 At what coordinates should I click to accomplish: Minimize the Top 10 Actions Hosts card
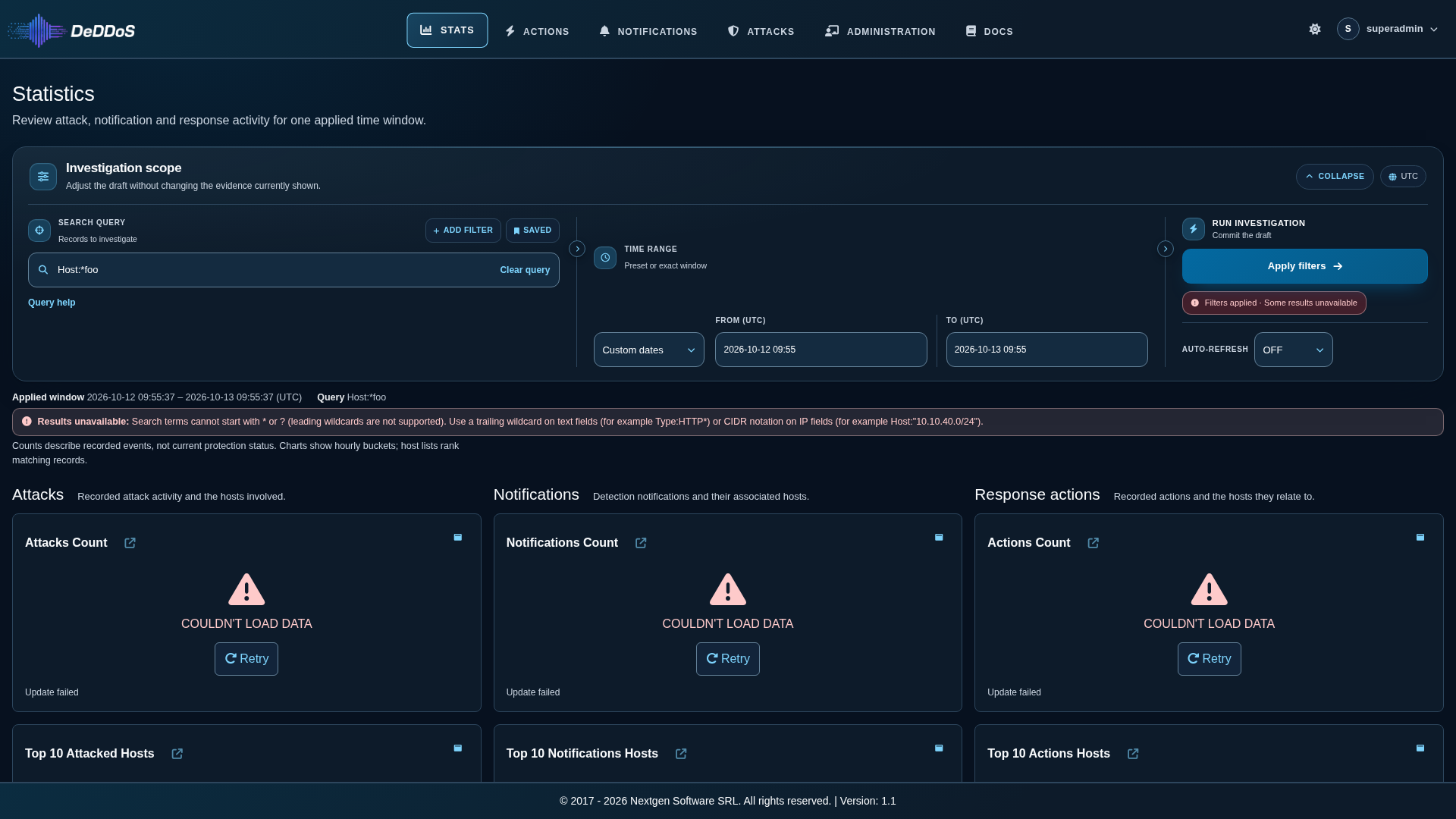1420,748
